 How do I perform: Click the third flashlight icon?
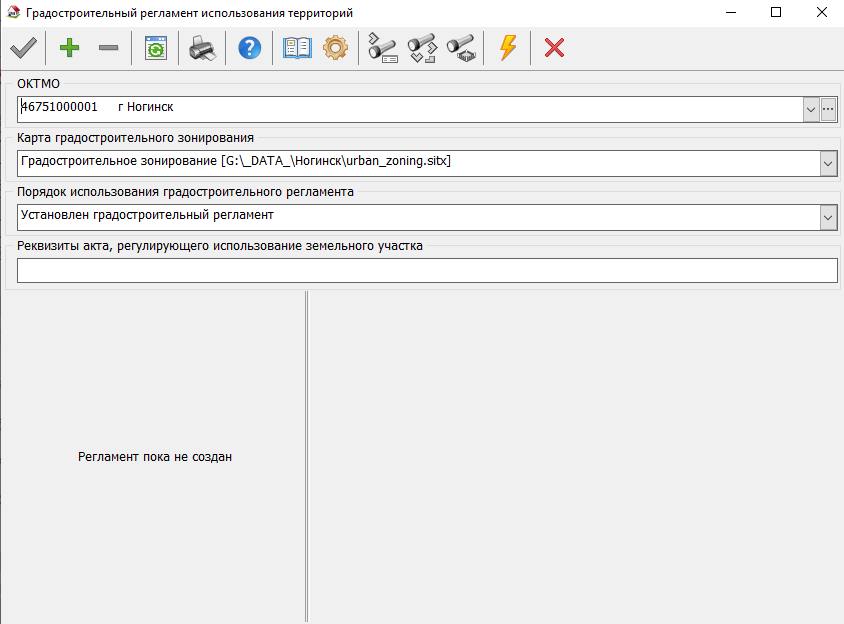461,48
